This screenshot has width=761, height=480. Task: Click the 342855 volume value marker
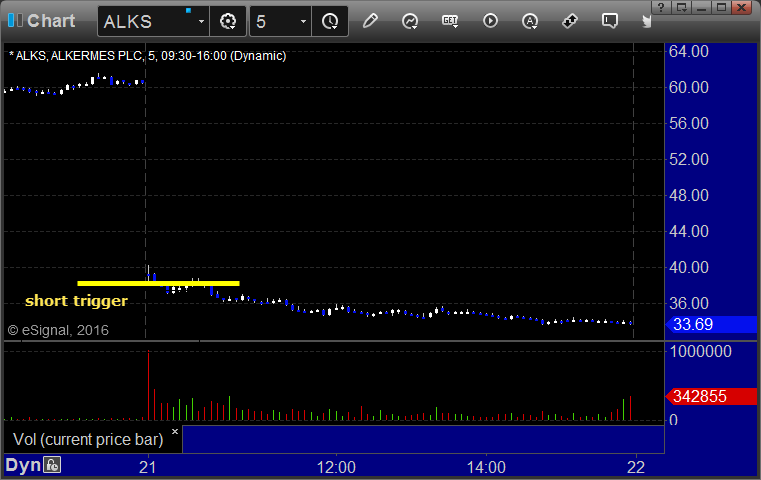711,397
